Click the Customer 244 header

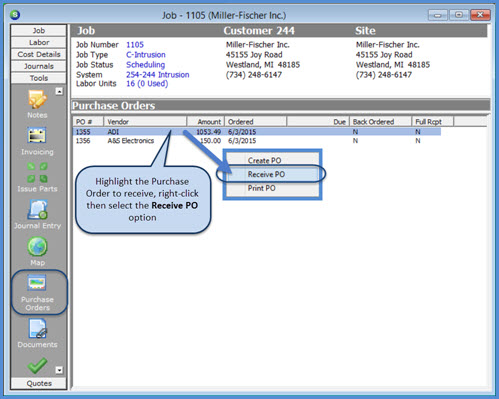(259, 31)
